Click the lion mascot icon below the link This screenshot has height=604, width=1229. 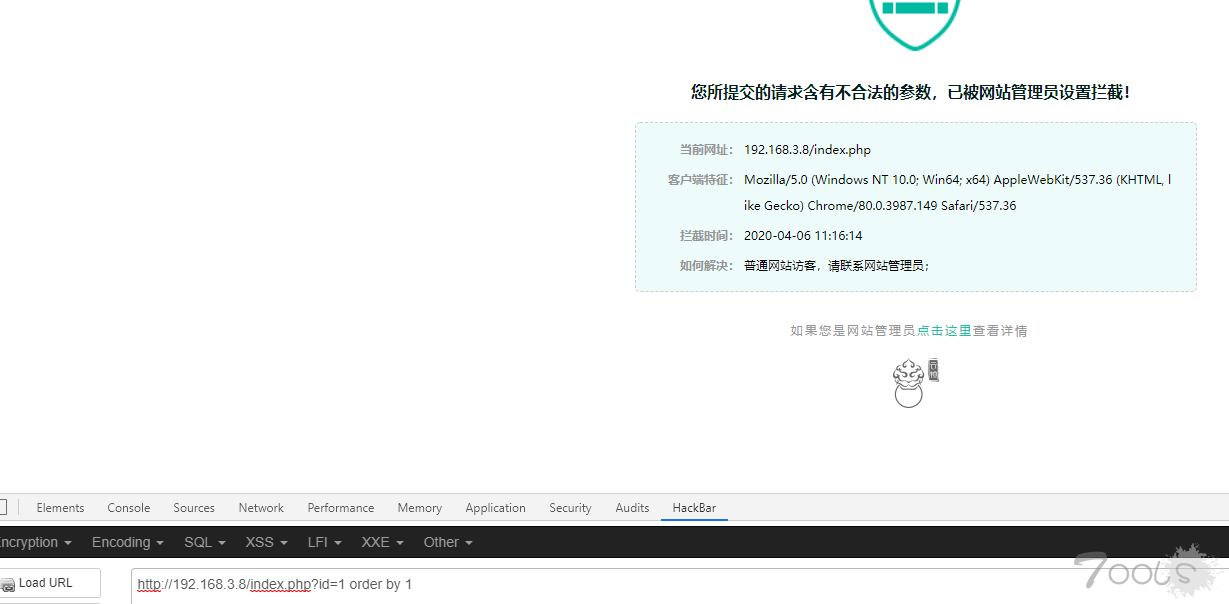point(912,383)
